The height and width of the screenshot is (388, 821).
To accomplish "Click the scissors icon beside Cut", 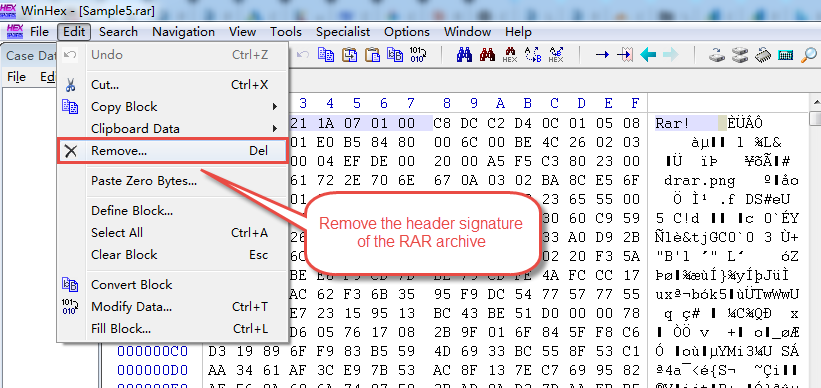I will point(70,85).
